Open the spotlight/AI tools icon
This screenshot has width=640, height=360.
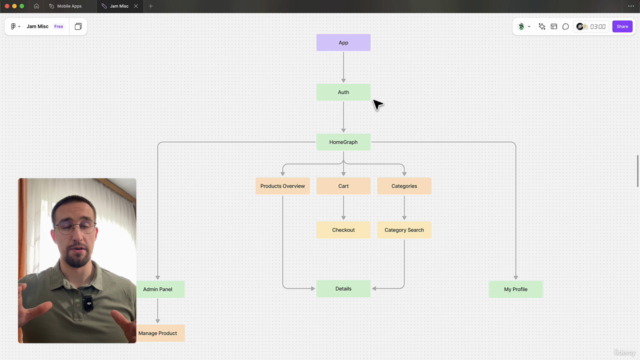(542, 27)
